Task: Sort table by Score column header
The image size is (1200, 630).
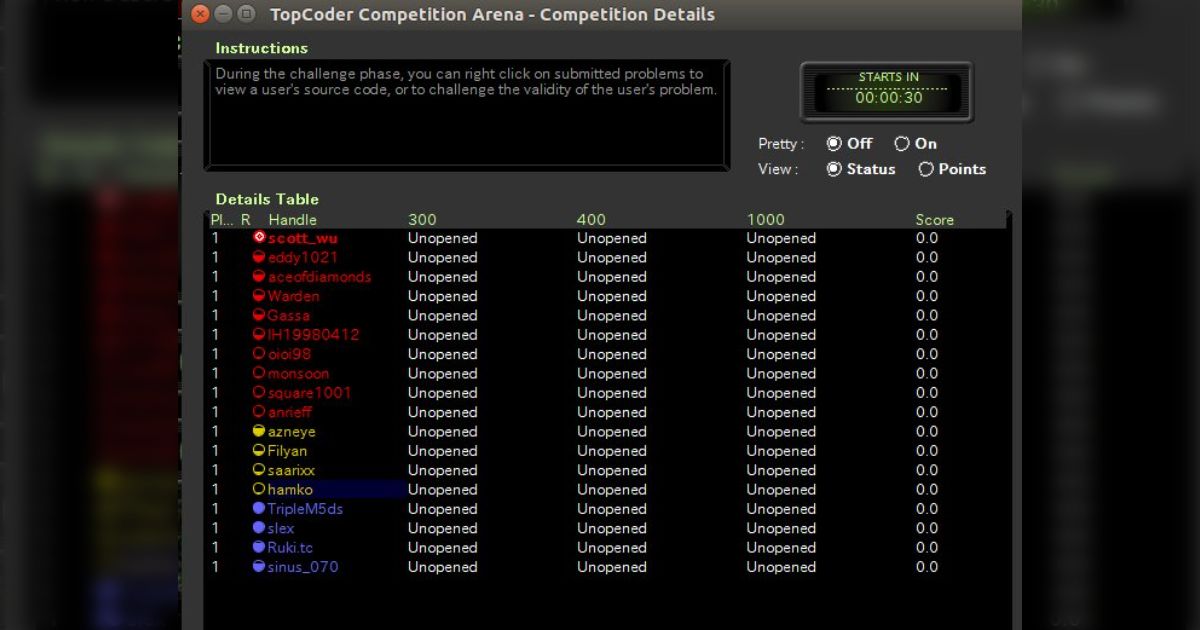Action: pos(934,220)
